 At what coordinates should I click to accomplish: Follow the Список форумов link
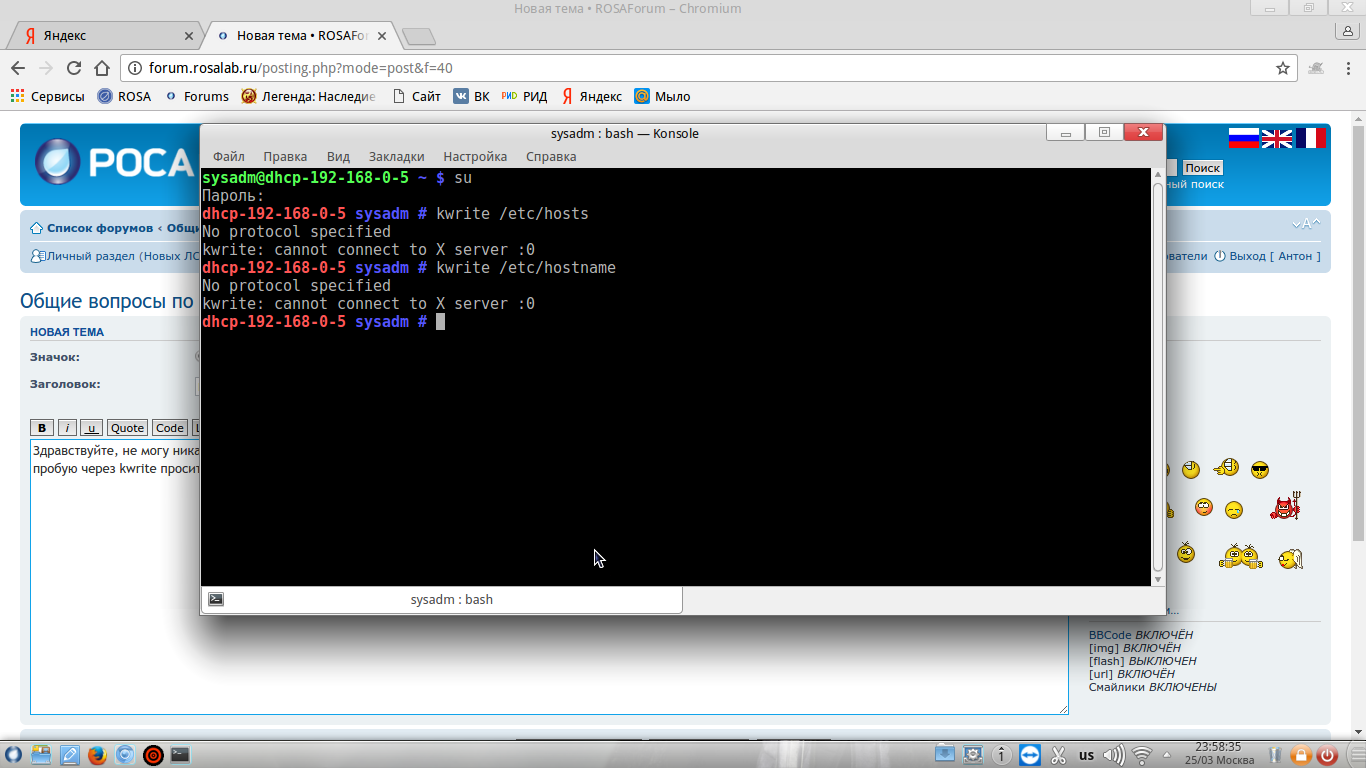click(99, 228)
